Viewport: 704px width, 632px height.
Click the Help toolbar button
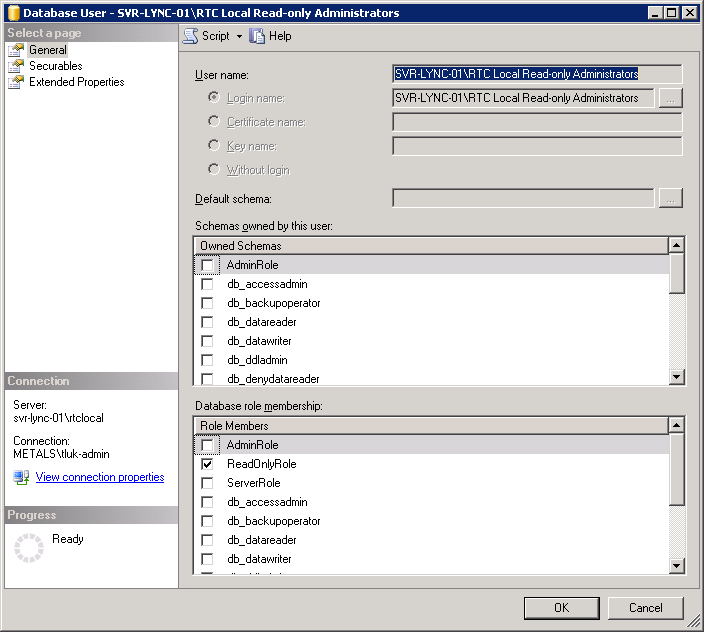(270, 36)
